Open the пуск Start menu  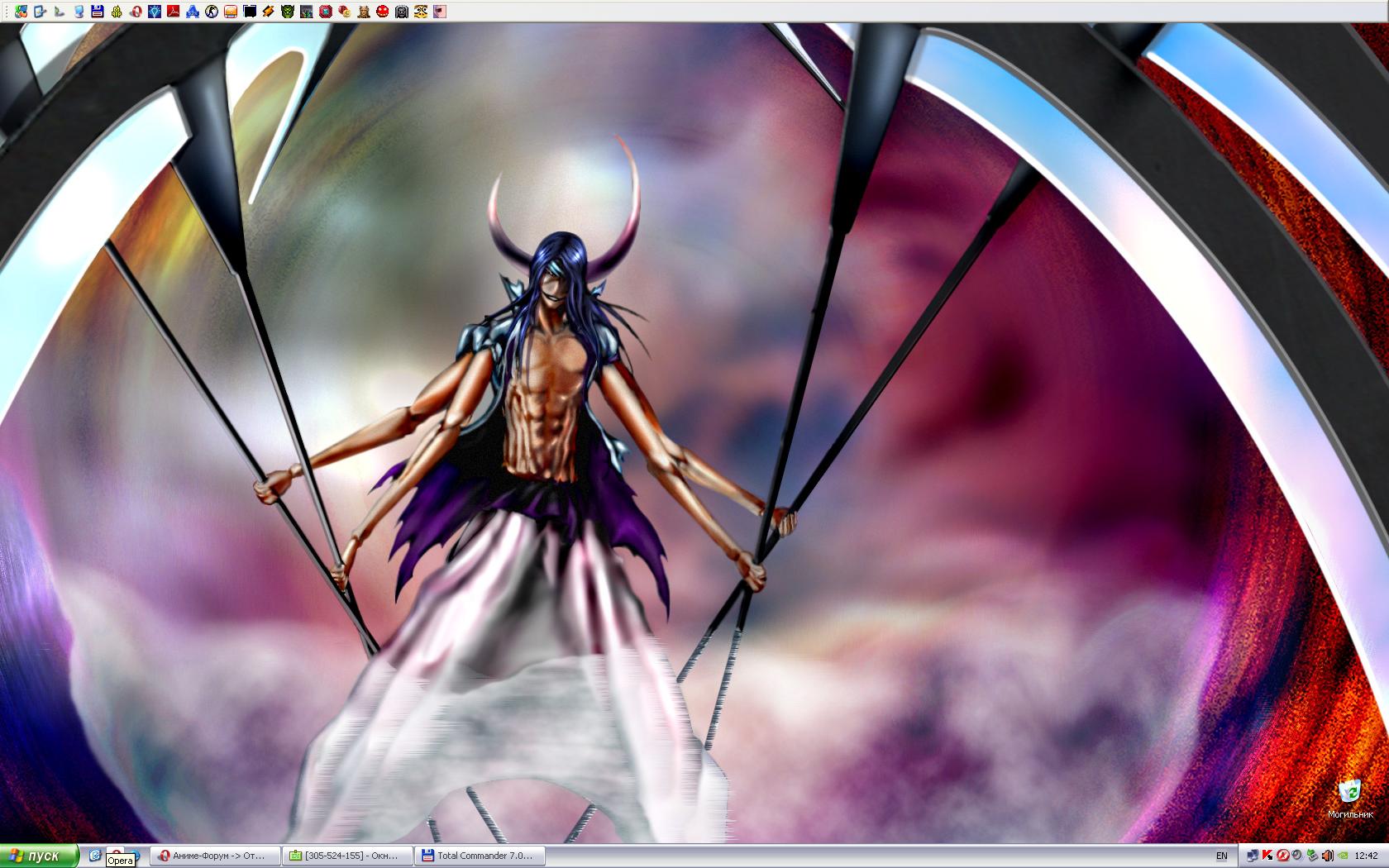(x=39, y=856)
